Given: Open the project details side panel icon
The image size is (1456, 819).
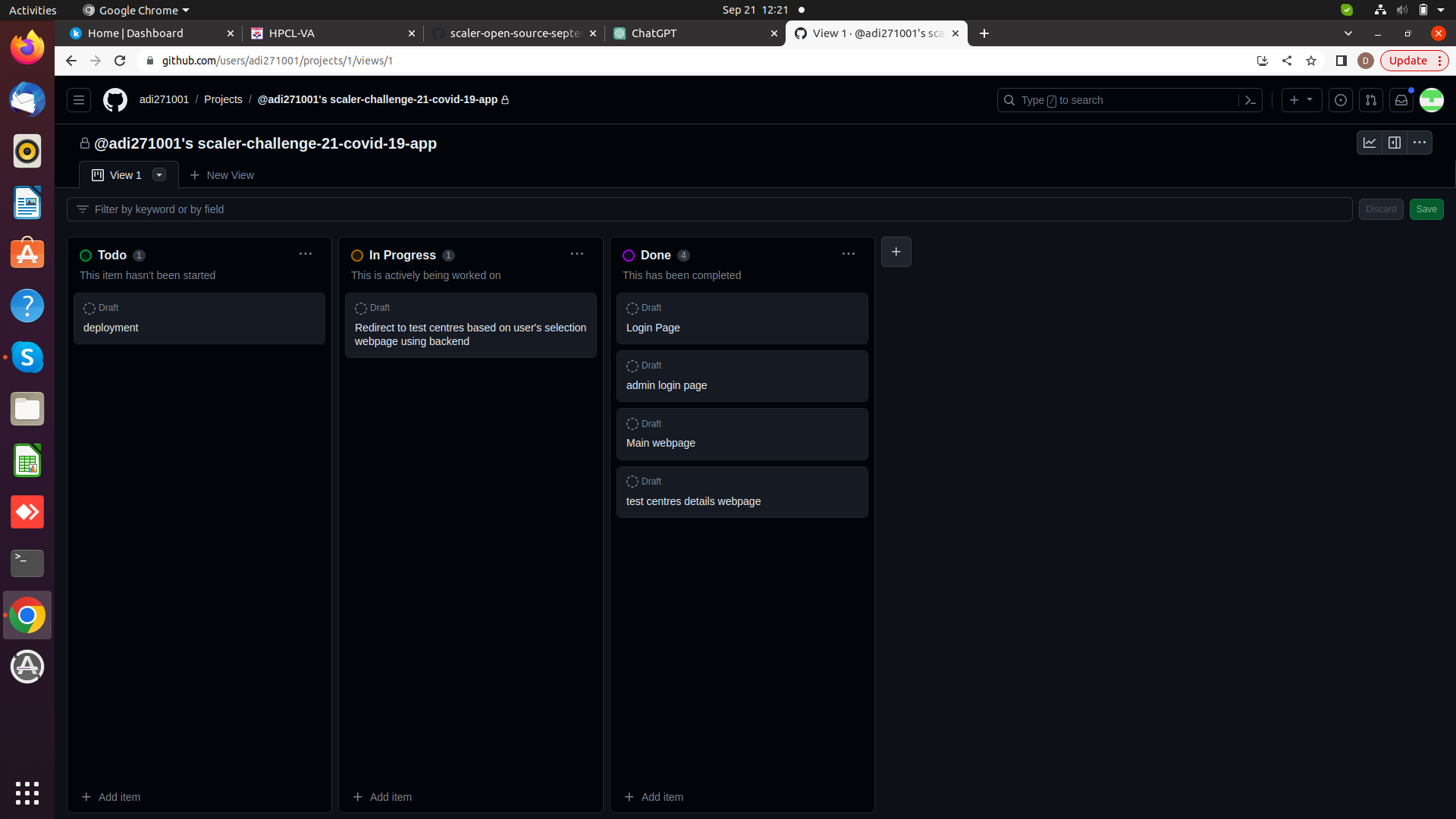Looking at the screenshot, I should 1395,143.
